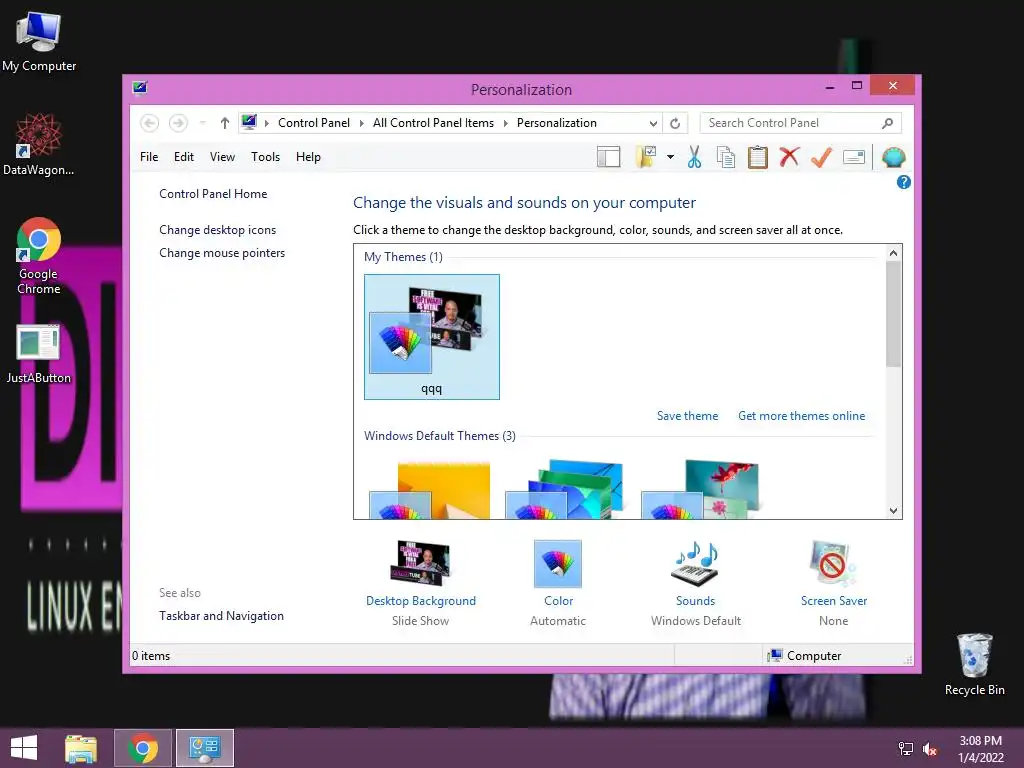Screen dimensions: 1024x768
Task: Open Recycle Bin on desktop
Action: pyautogui.click(x=974, y=664)
